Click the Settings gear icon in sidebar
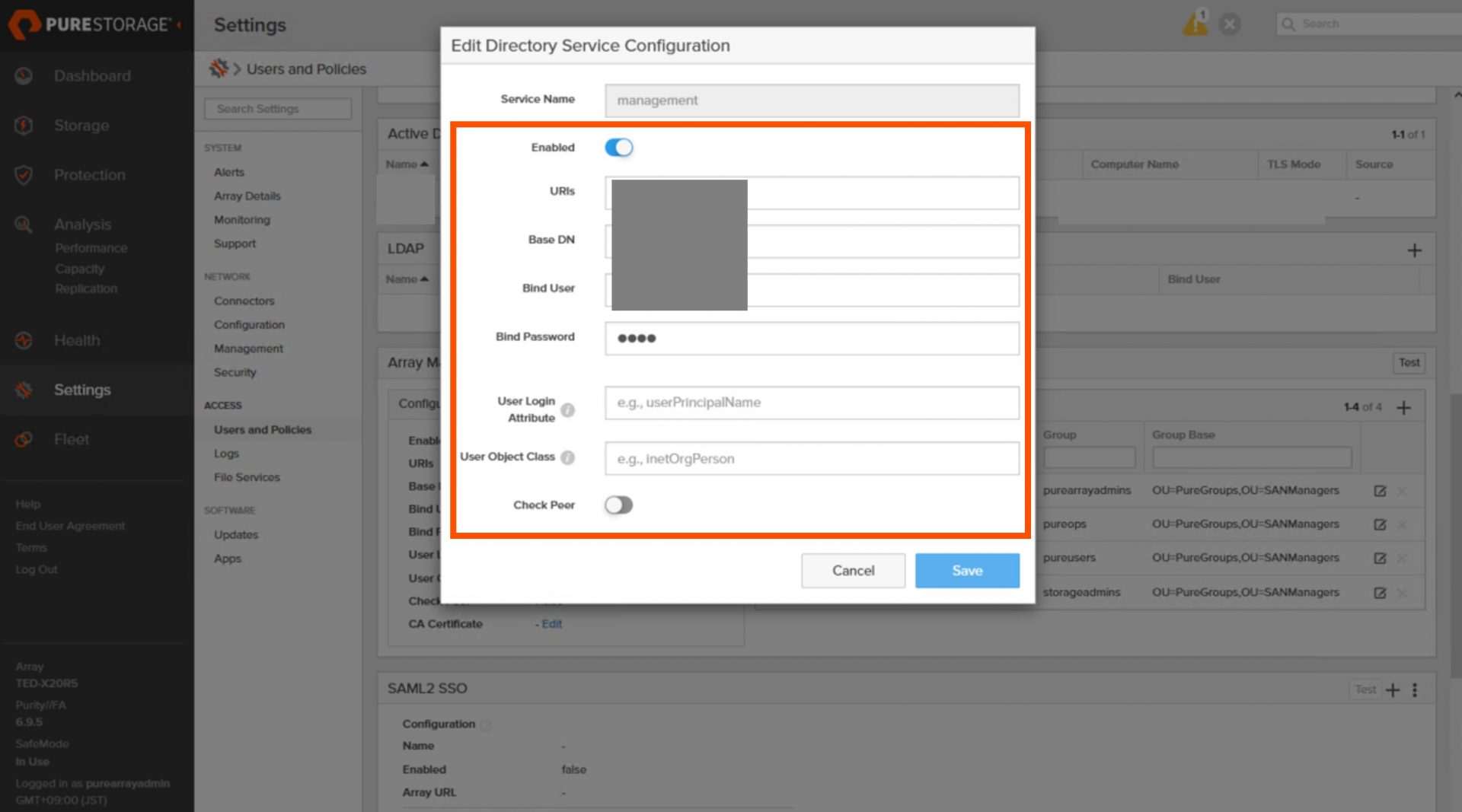Viewport: 1462px width, 812px height. tap(24, 390)
